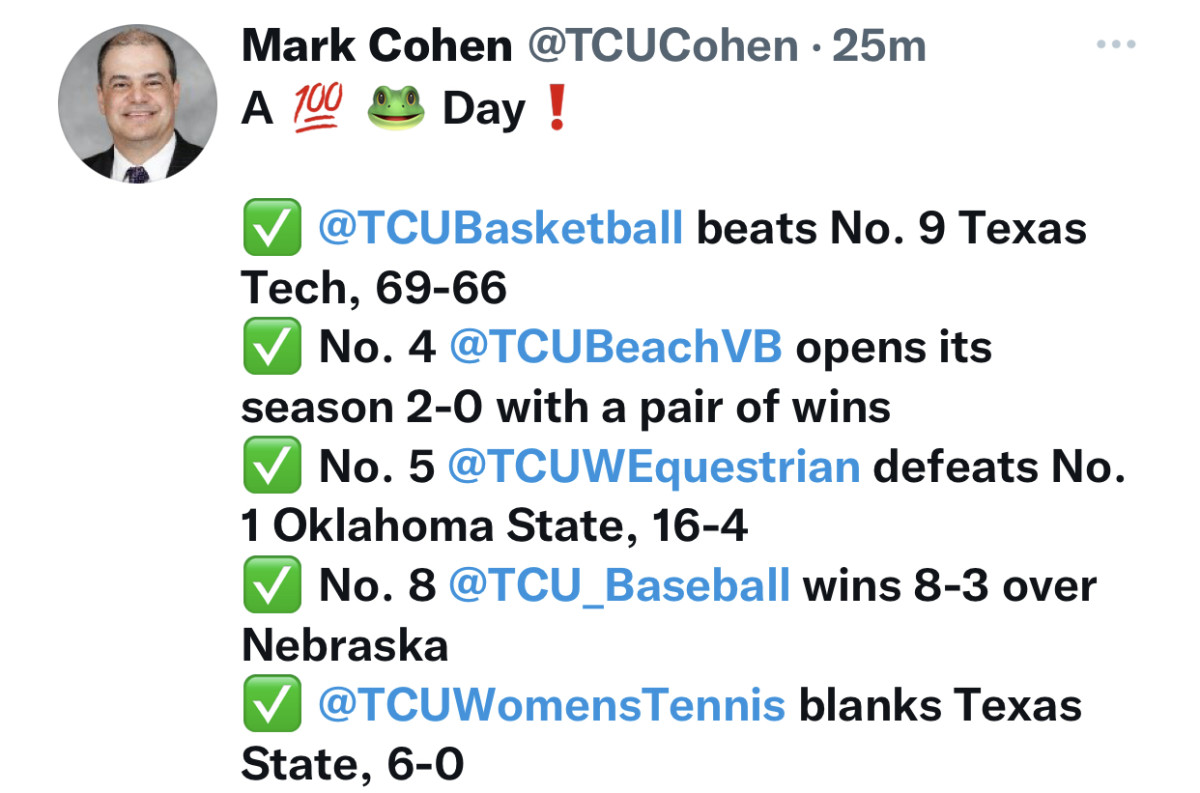Image resolution: width=1200 pixels, height=793 pixels.
Task: Open the @TCUBasketball mention
Action: 500,229
